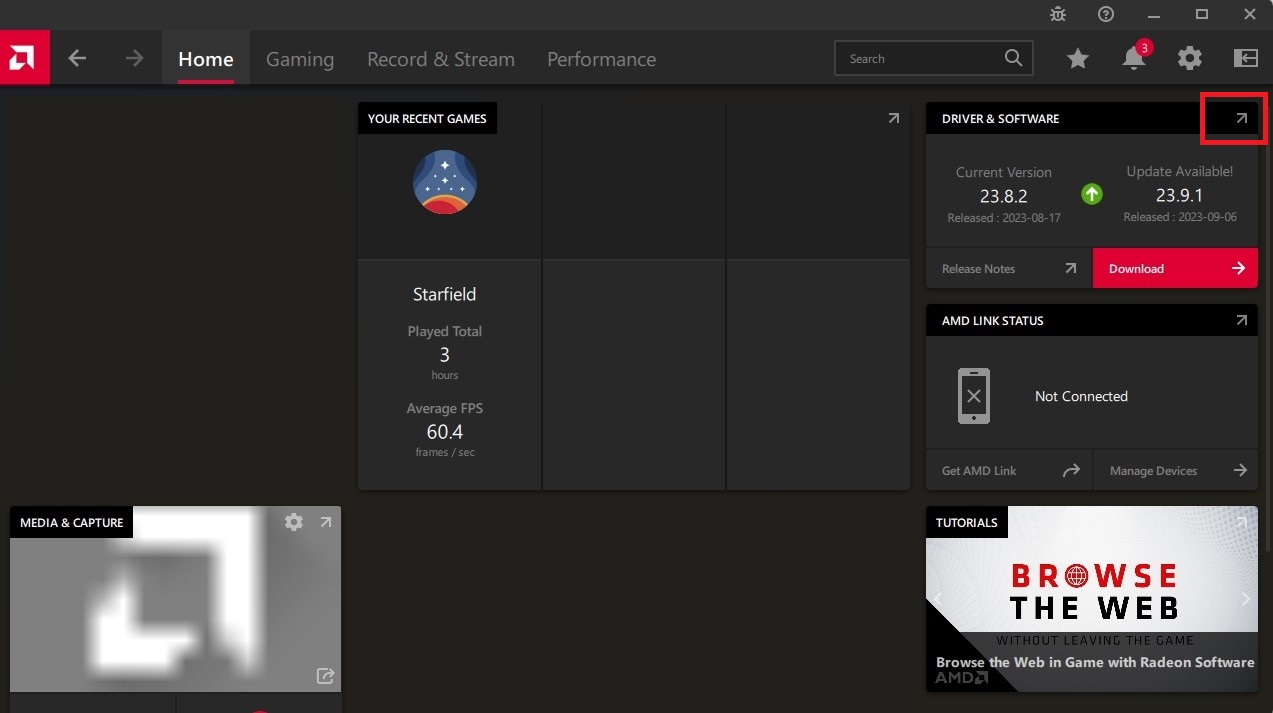Go back with the left arrow
Screen dimensions: 1273x713
[x=77, y=58]
